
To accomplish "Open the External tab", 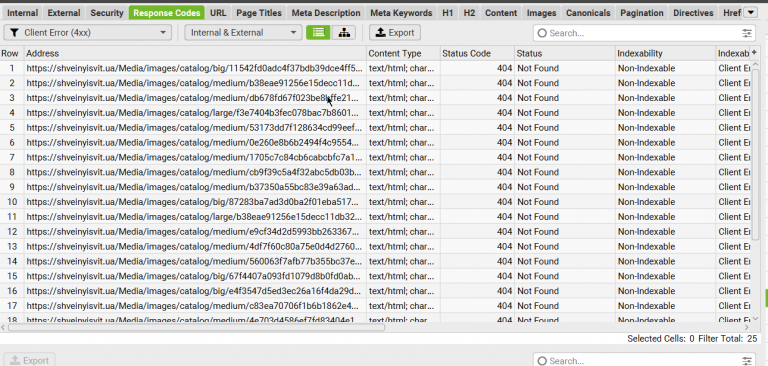I will pyautogui.click(x=64, y=13).
